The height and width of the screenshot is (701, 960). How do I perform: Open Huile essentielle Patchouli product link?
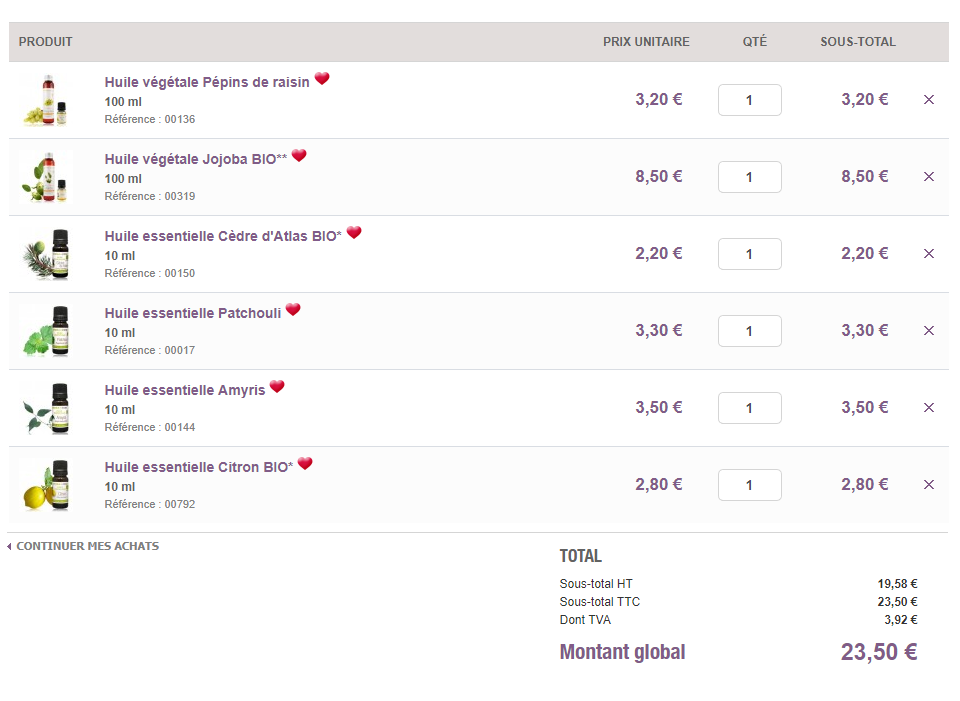coord(192,313)
